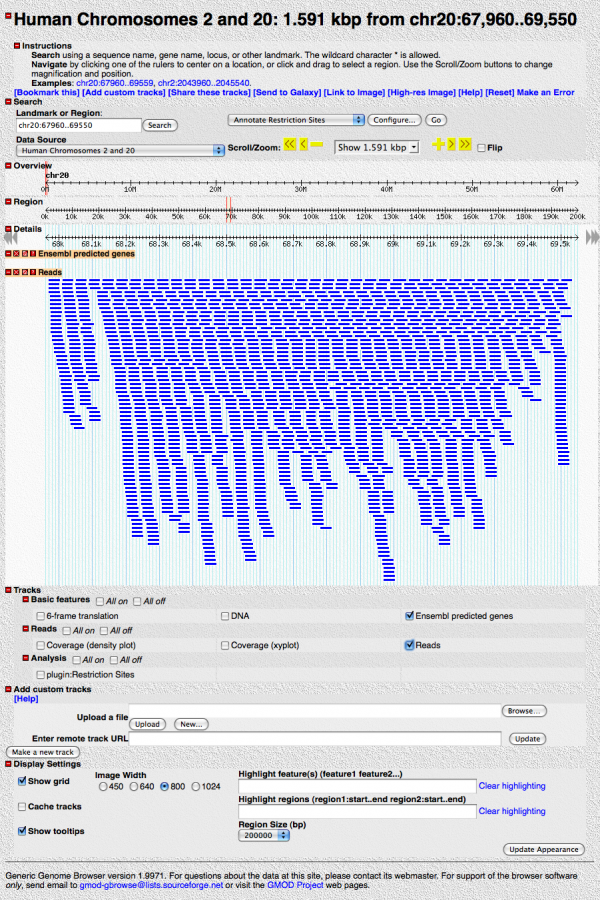Screen dimensions: 600x900
Task: Collapse the Region section
Action: click(9, 201)
